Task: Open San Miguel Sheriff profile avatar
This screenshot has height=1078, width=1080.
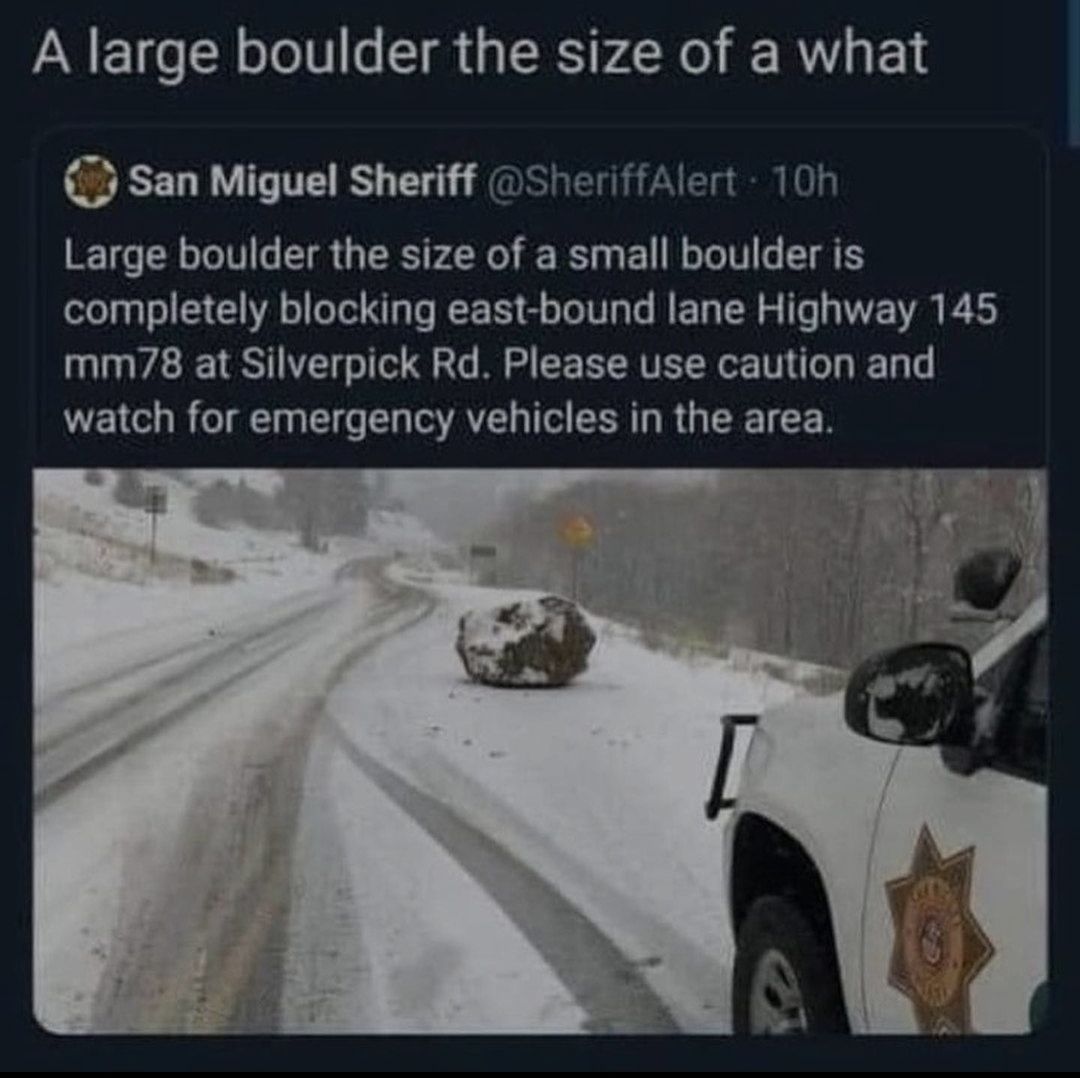Action: pos(90,183)
